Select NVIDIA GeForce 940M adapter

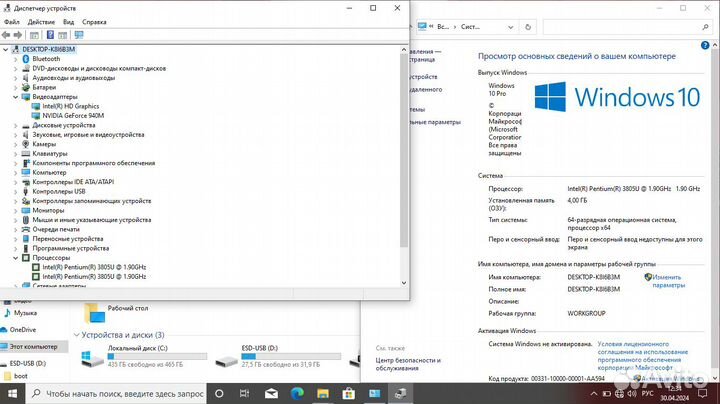[75, 115]
